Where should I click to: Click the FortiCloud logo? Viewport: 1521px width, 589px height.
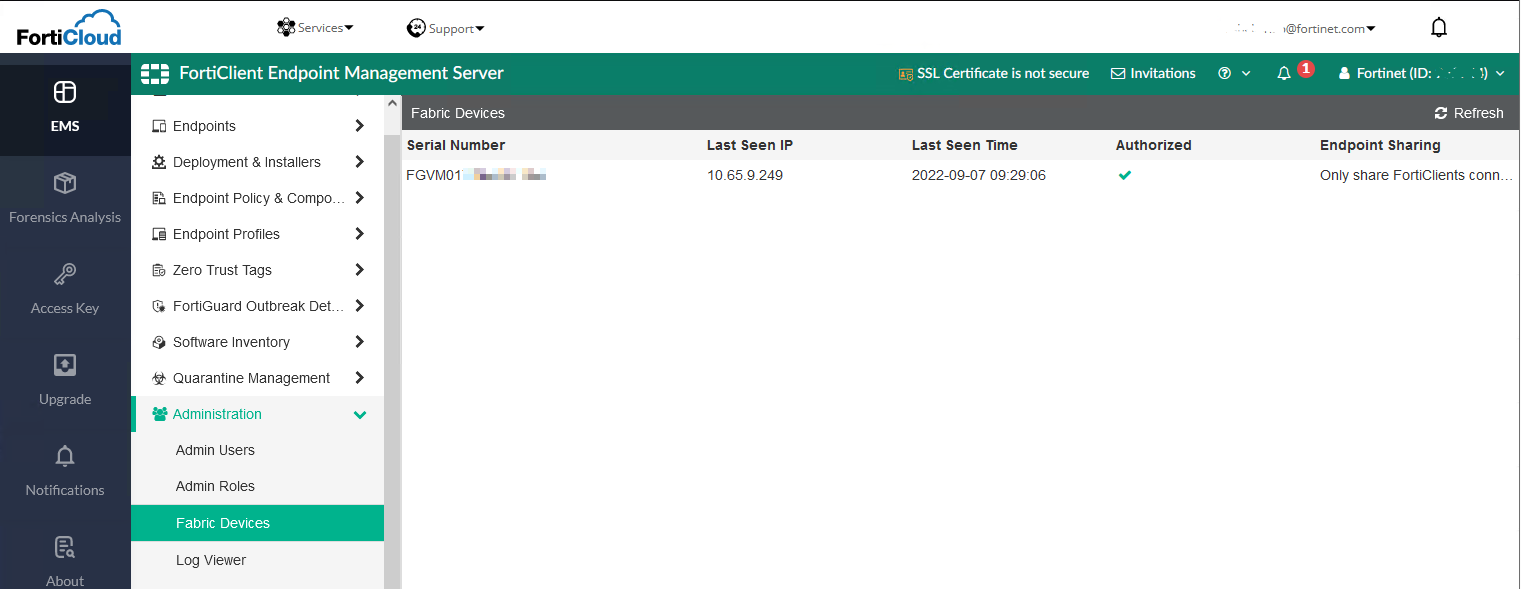pos(66,27)
